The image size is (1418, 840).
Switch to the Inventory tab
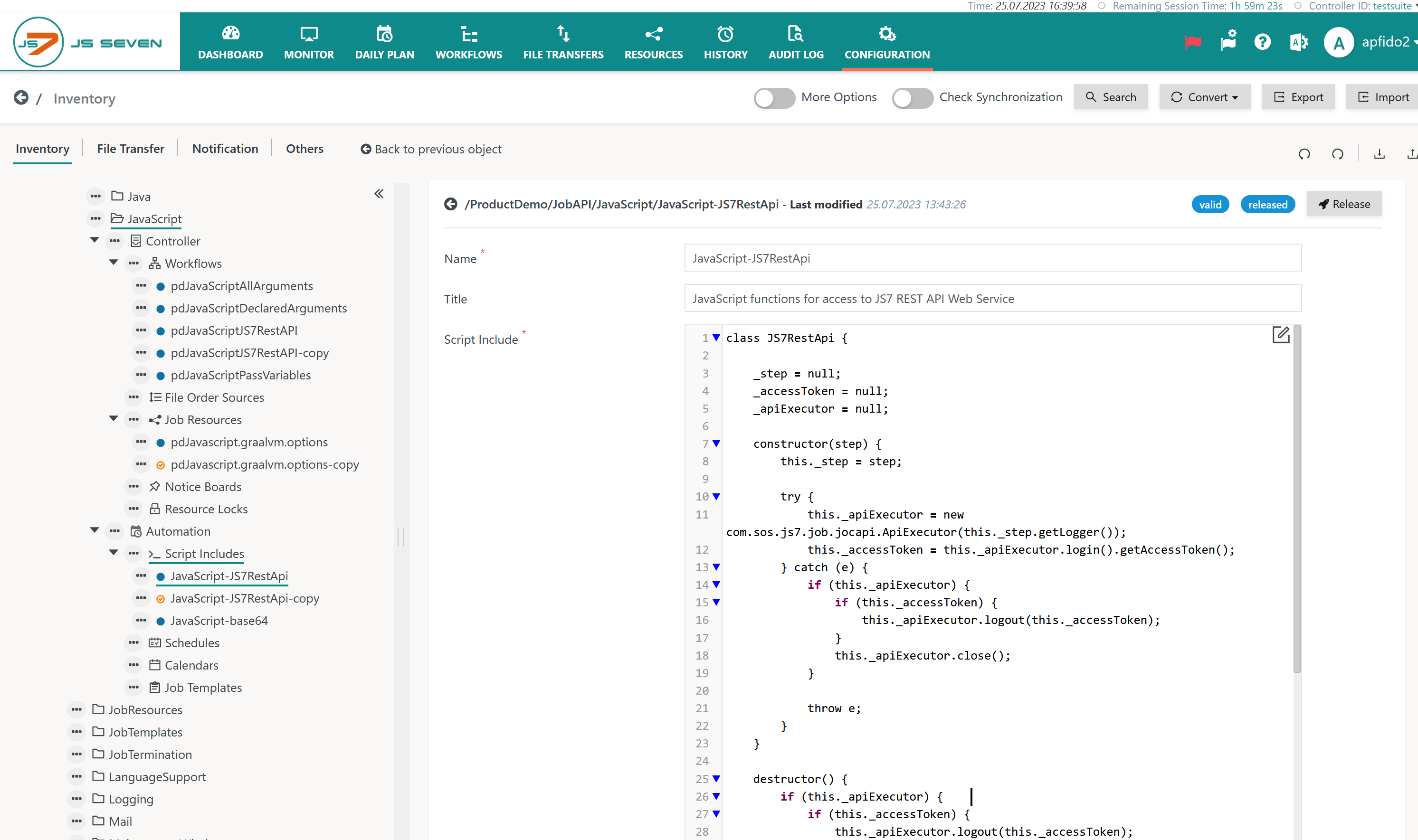[x=42, y=149]
